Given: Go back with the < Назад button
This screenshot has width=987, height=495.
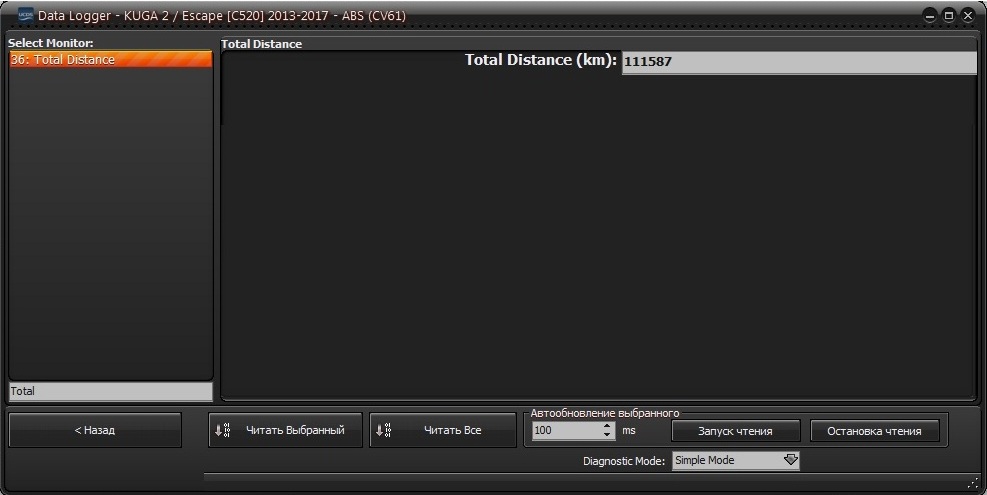Looking at the screenshot, I should (x=95, y=431).
